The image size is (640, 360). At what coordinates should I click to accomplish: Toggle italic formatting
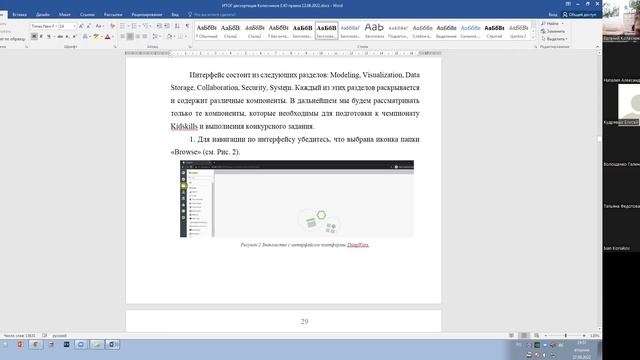click(x=41, y=37)
